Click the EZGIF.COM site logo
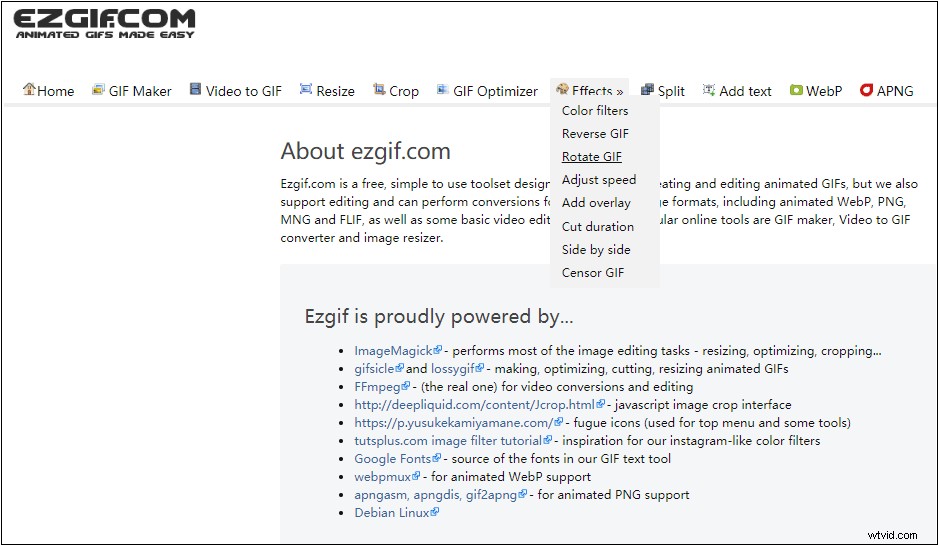This screenshot has width=938, height=545. pyautogui.click(x=105, y=24)
